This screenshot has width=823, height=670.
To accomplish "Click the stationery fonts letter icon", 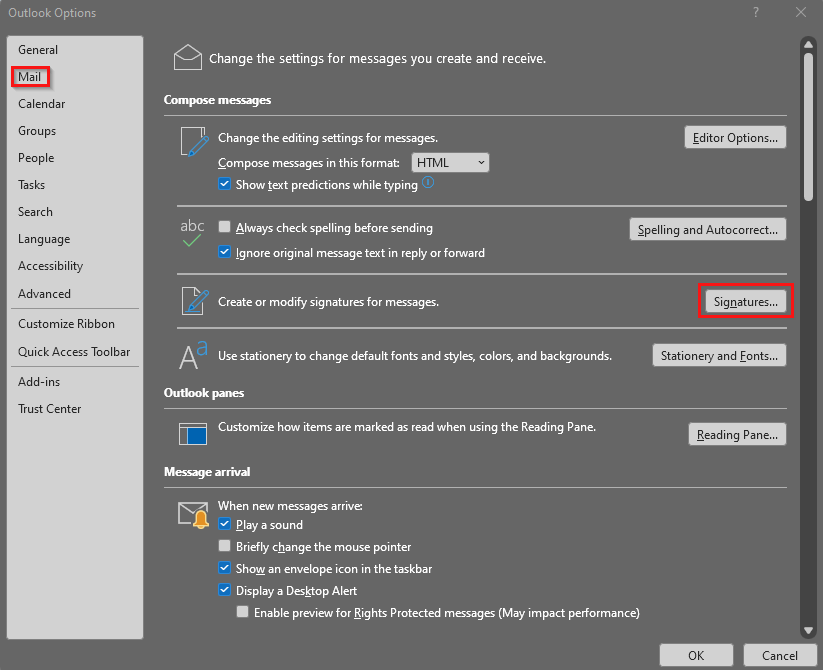I will [192, 355].
